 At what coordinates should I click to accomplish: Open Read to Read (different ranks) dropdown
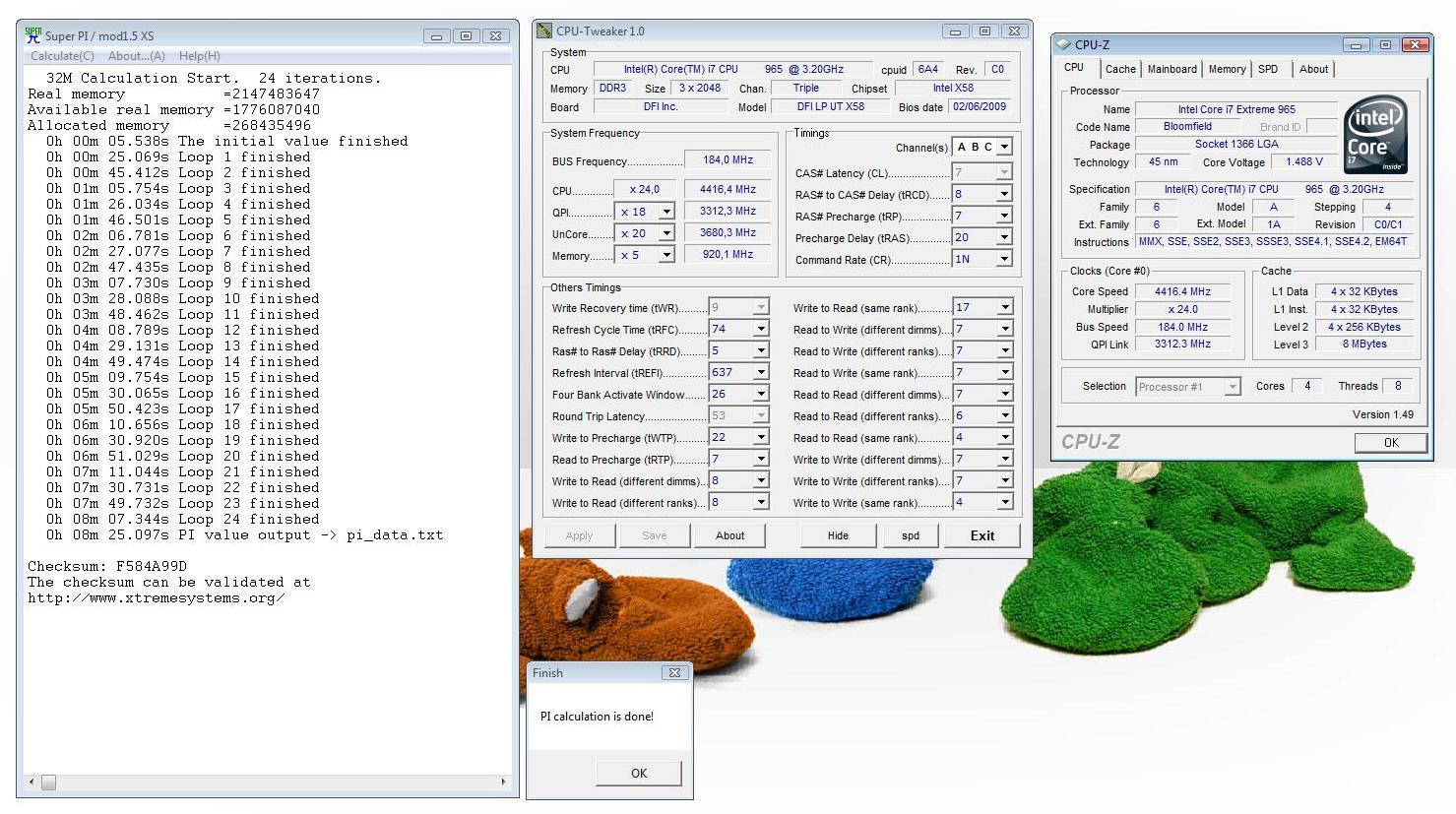(1005, 416)
